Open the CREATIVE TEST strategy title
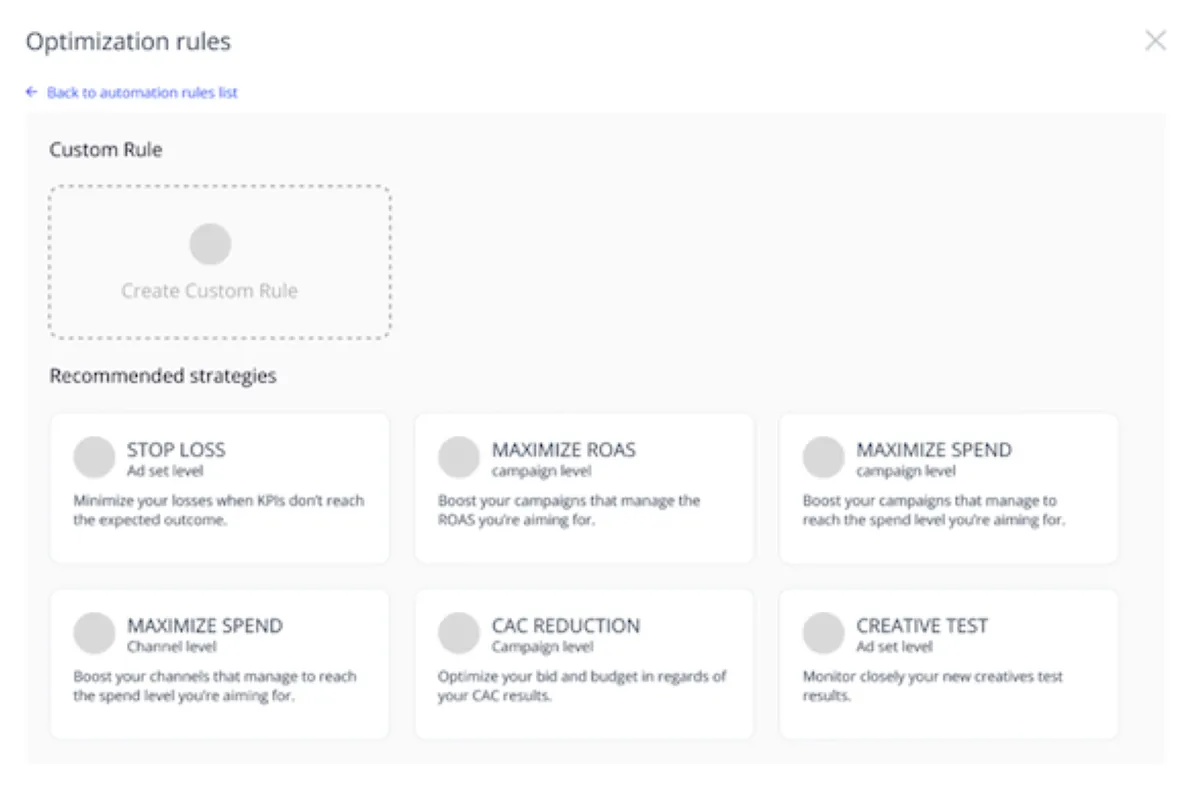The image size is (1200, 812). (x=921, y=626)
